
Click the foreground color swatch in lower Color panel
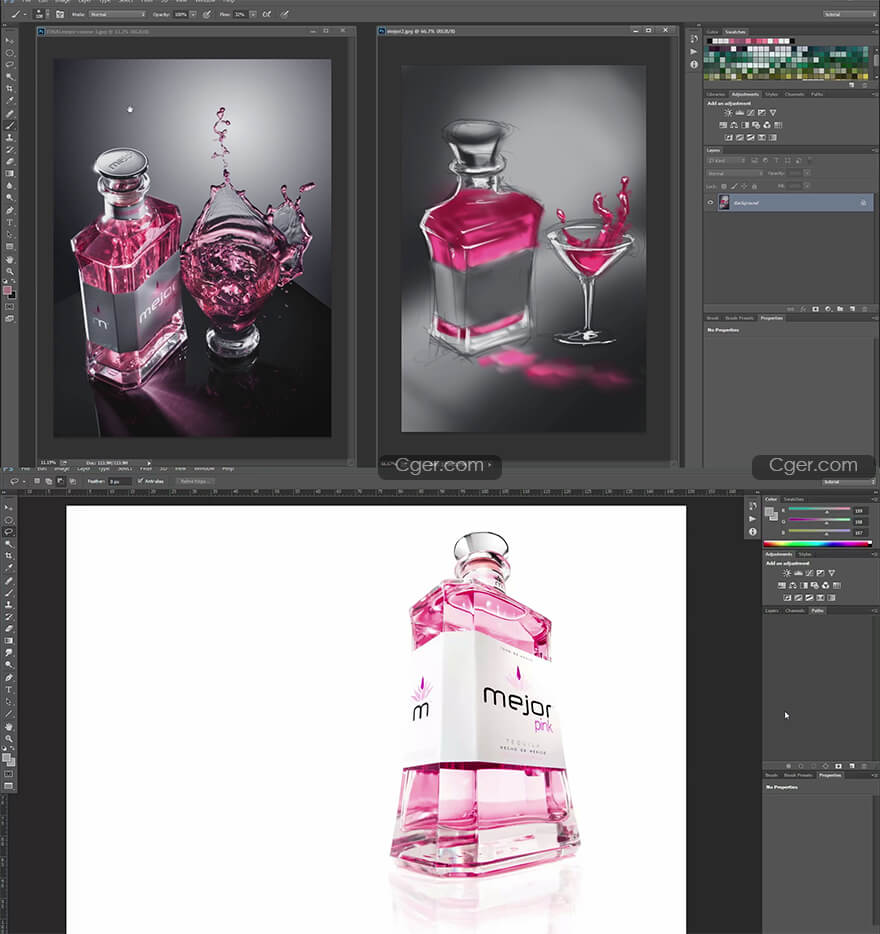coord(769,511)
